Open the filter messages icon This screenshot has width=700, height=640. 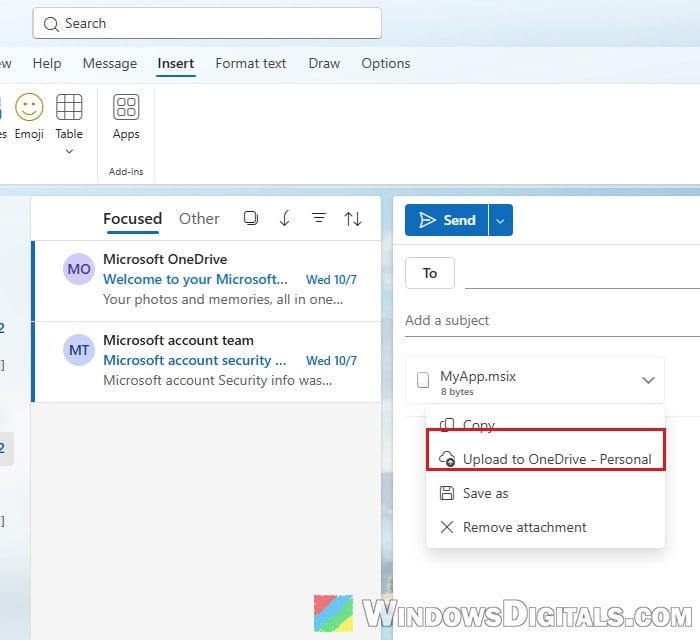pyautogui.click(x=319, y=218)
